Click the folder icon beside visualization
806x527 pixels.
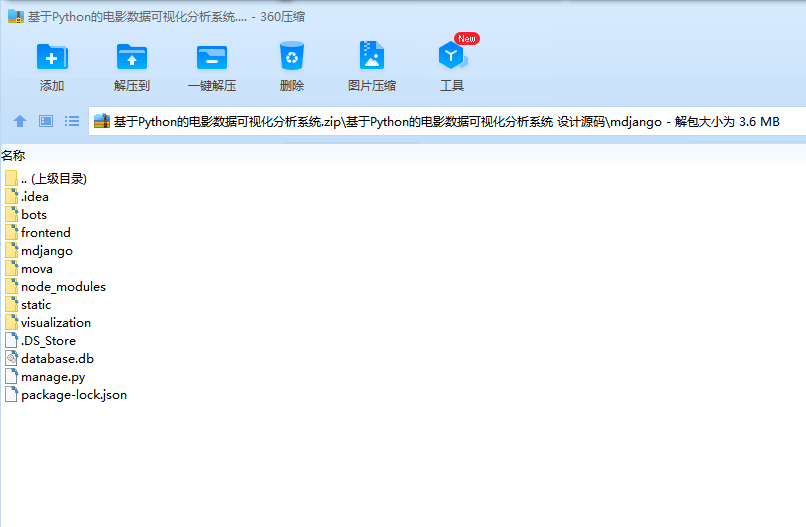click(11, 322)
